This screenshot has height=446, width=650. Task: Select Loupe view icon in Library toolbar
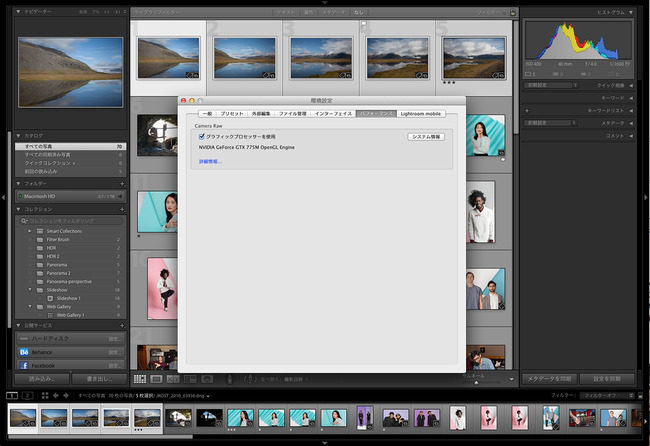pos(156,379)
